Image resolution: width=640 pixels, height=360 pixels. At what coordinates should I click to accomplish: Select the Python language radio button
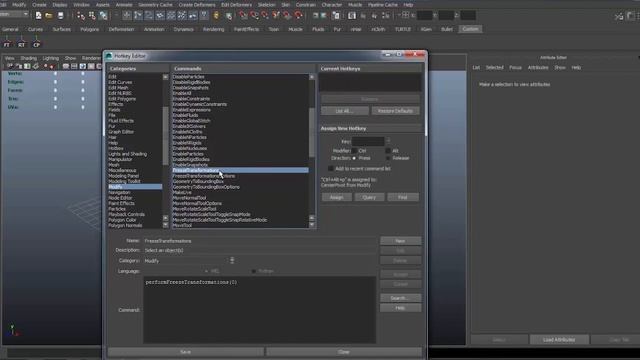coord(254,271)
